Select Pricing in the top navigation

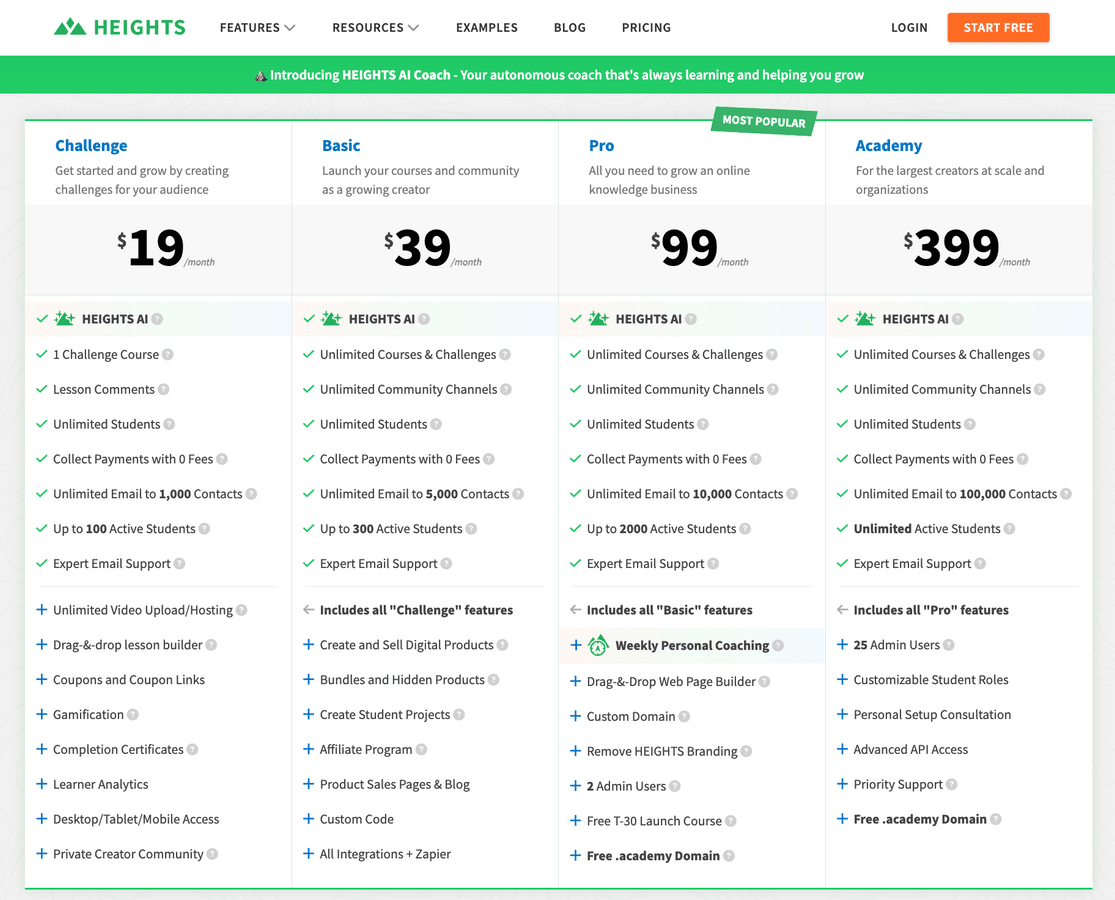646,28
